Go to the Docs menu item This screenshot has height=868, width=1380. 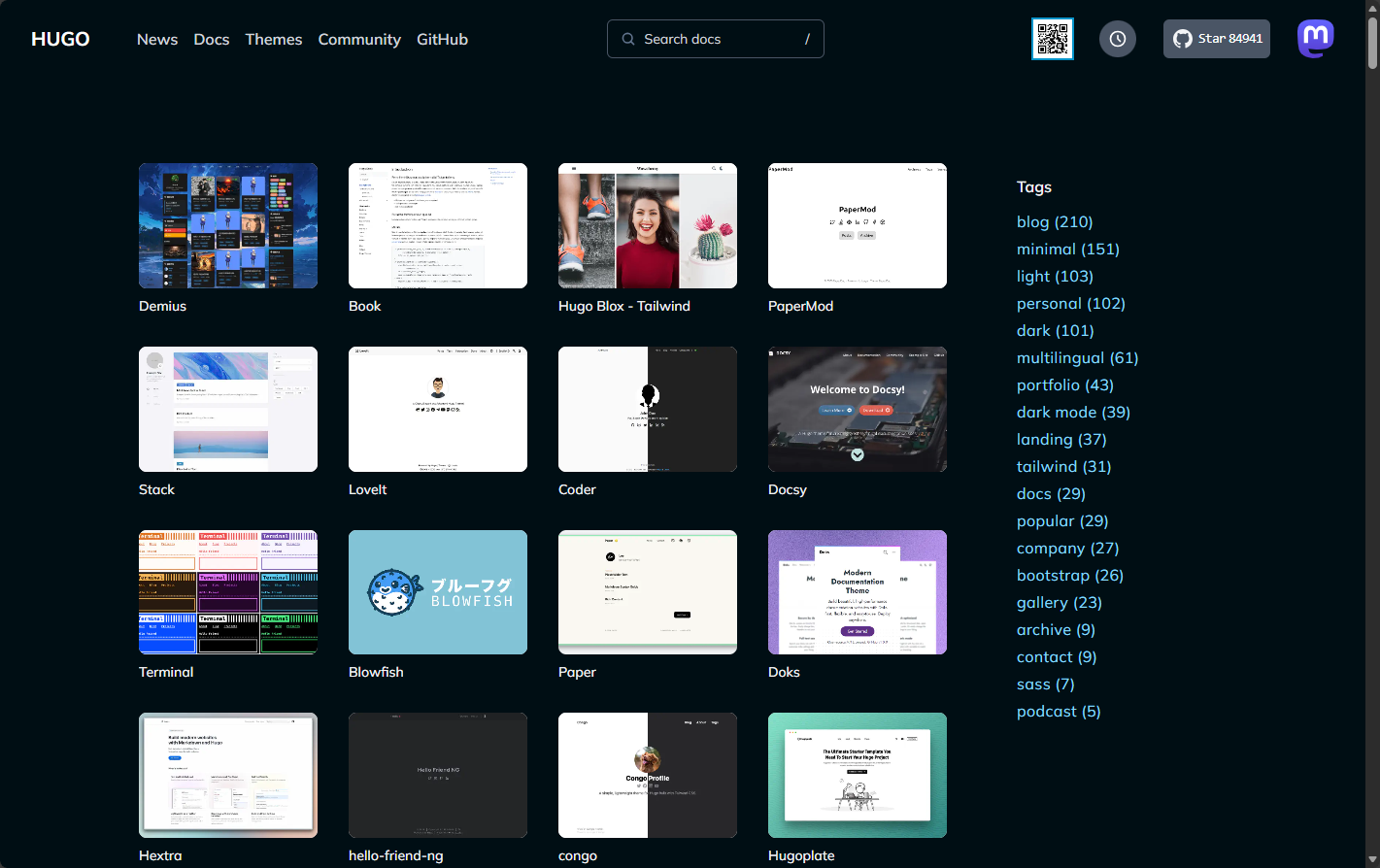pos(211,39)
